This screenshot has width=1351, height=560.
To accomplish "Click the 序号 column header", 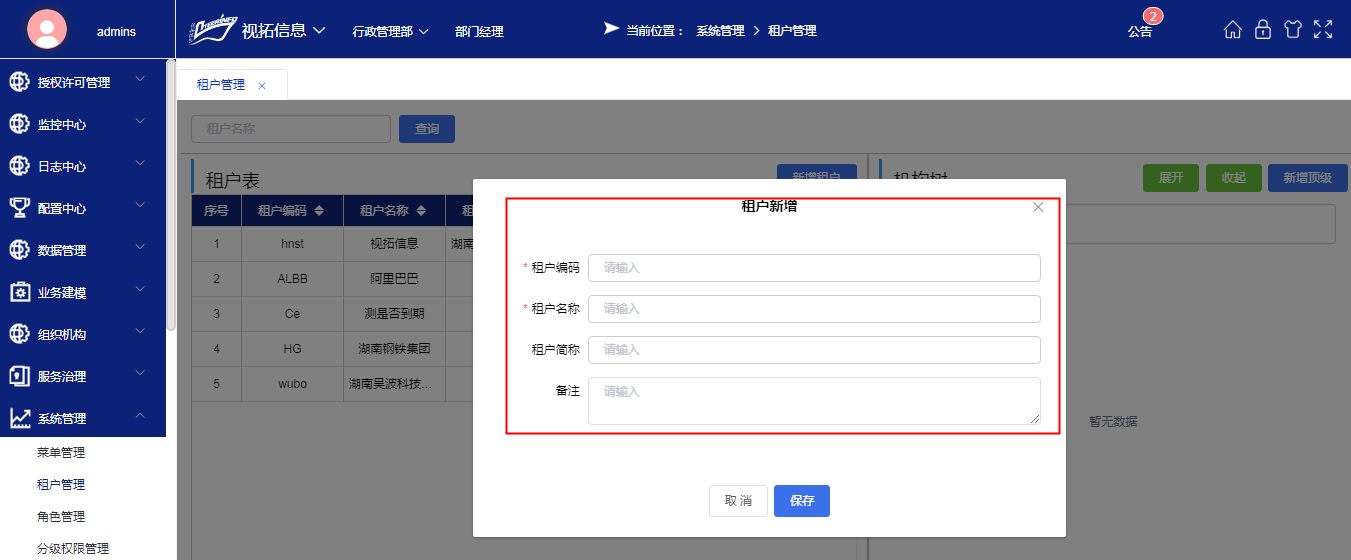I will tap(216, 211).
